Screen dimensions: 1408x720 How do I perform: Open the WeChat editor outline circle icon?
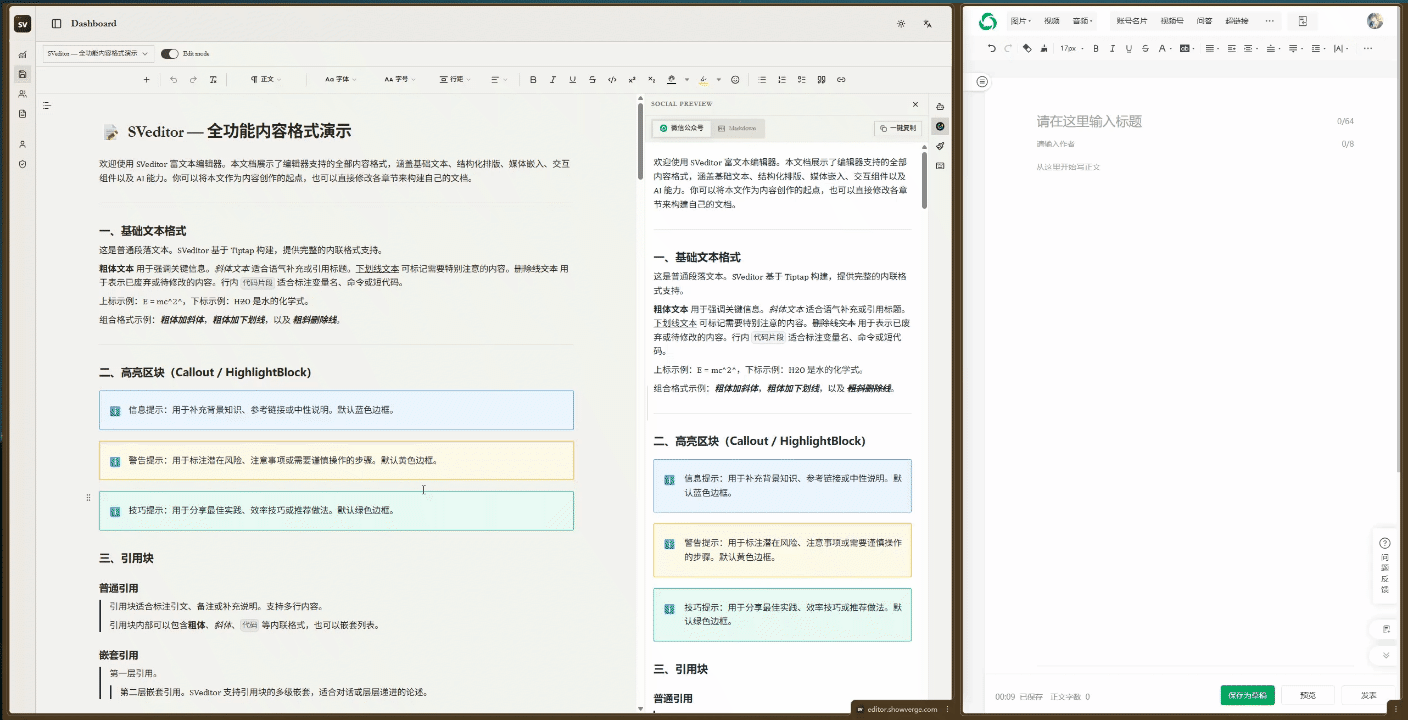point(982,81)
